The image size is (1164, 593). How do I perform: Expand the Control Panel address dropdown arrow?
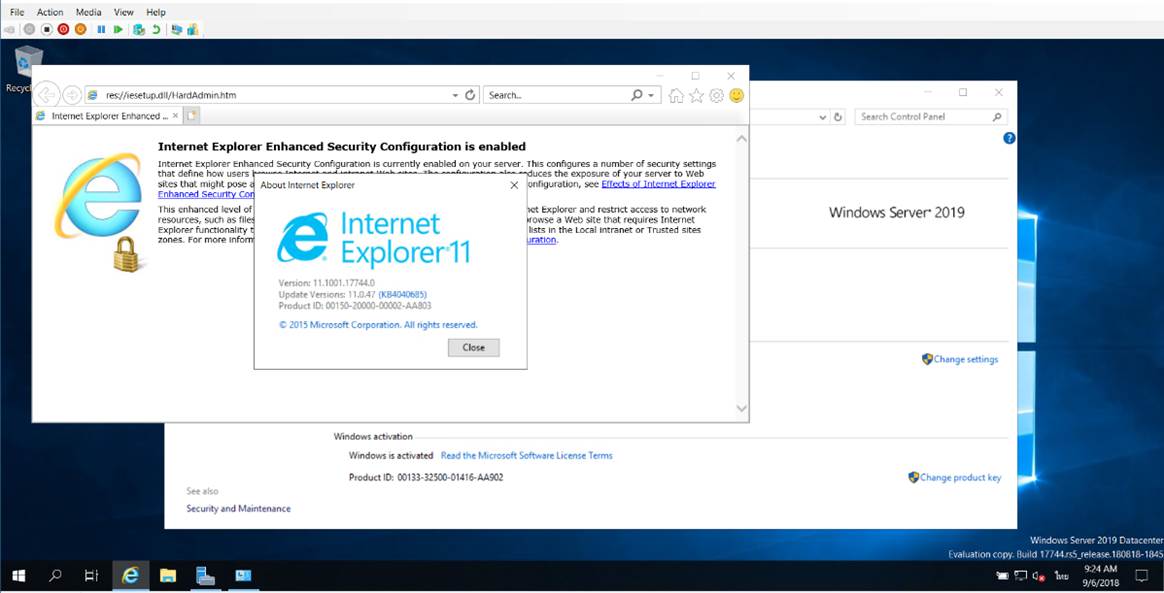(823, 117)
